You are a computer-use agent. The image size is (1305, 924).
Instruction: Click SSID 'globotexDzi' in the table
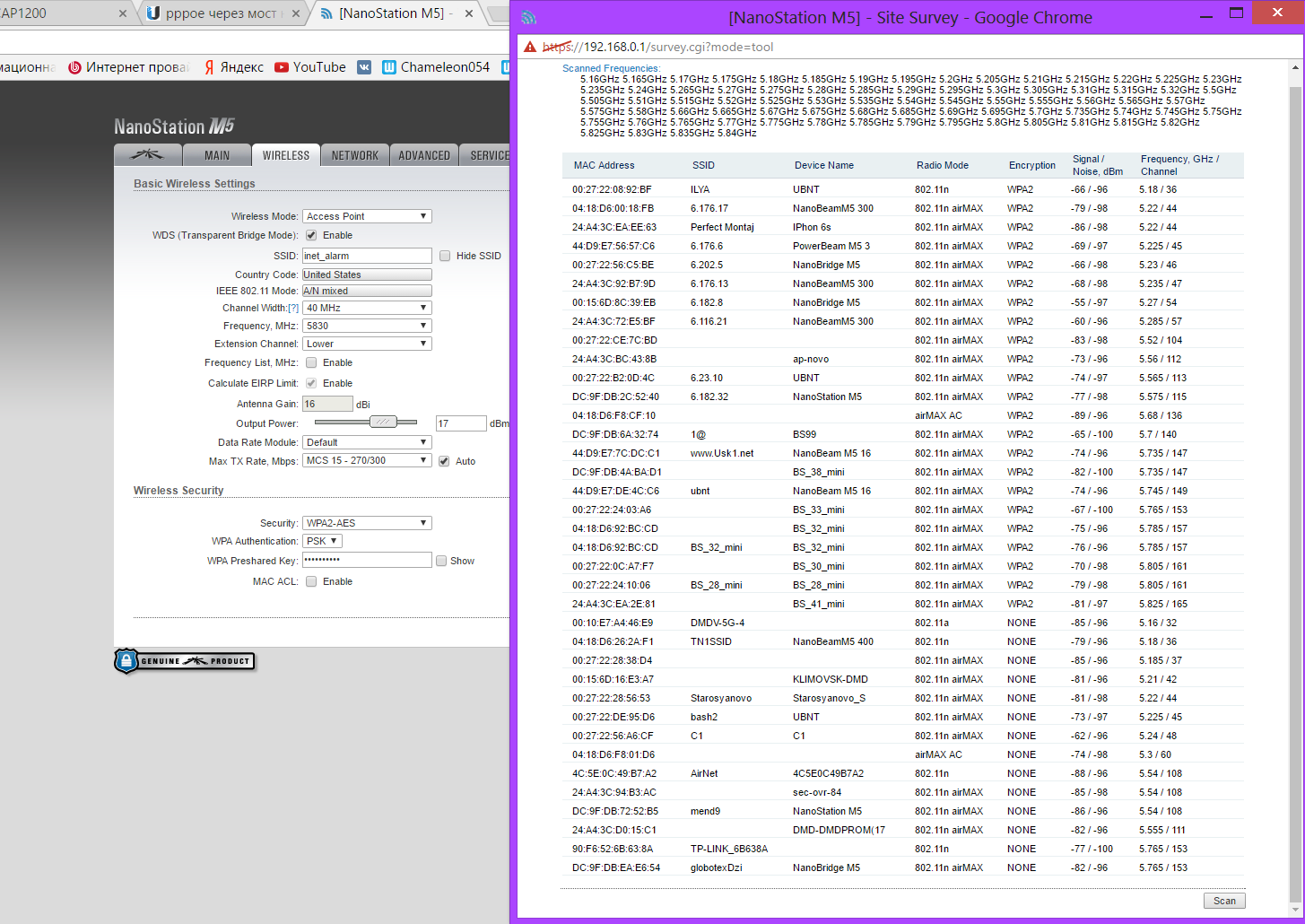[x=717, y=867]
